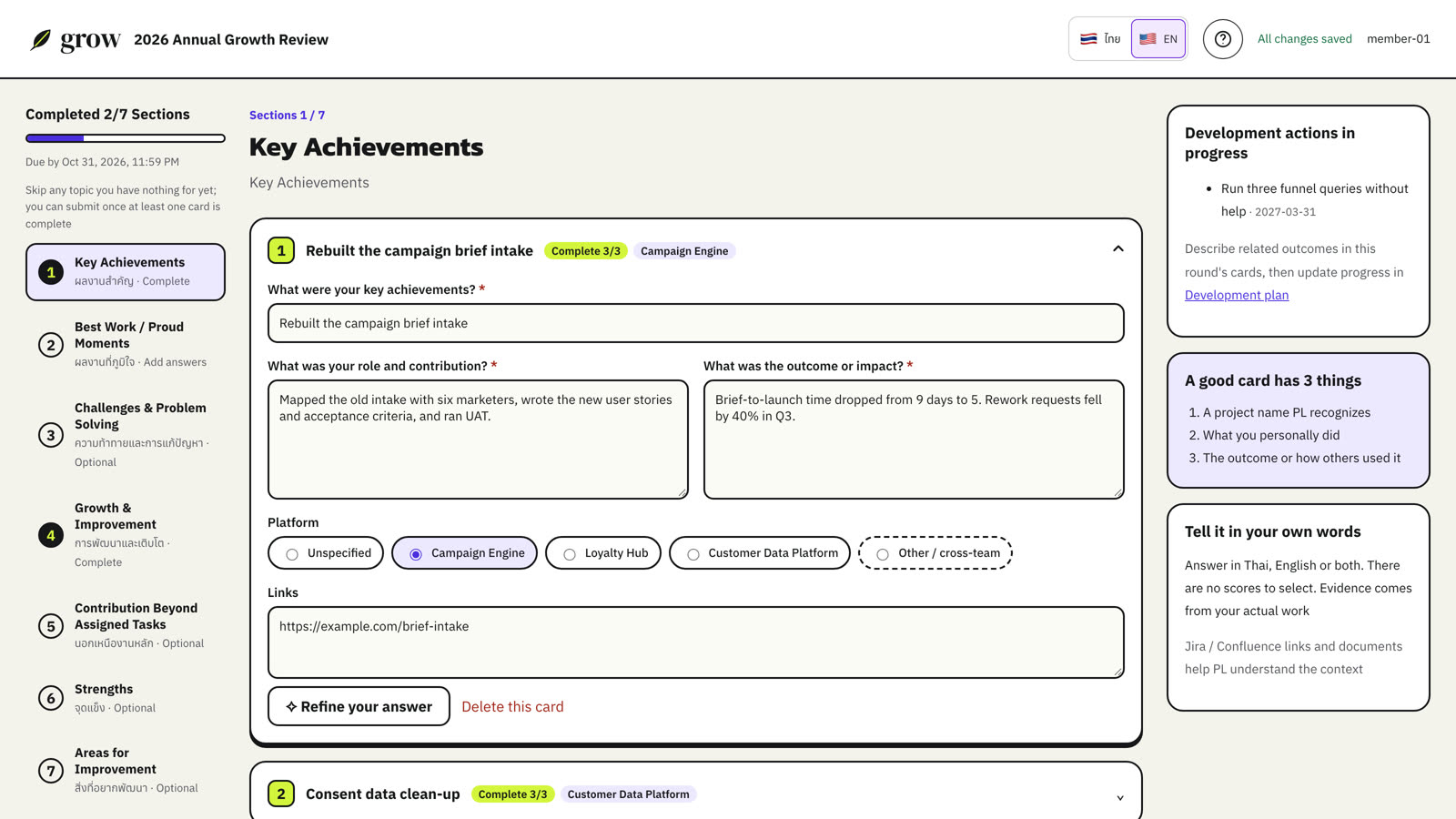
Task: Click Delete this card
Action: [x=512, y=706]
